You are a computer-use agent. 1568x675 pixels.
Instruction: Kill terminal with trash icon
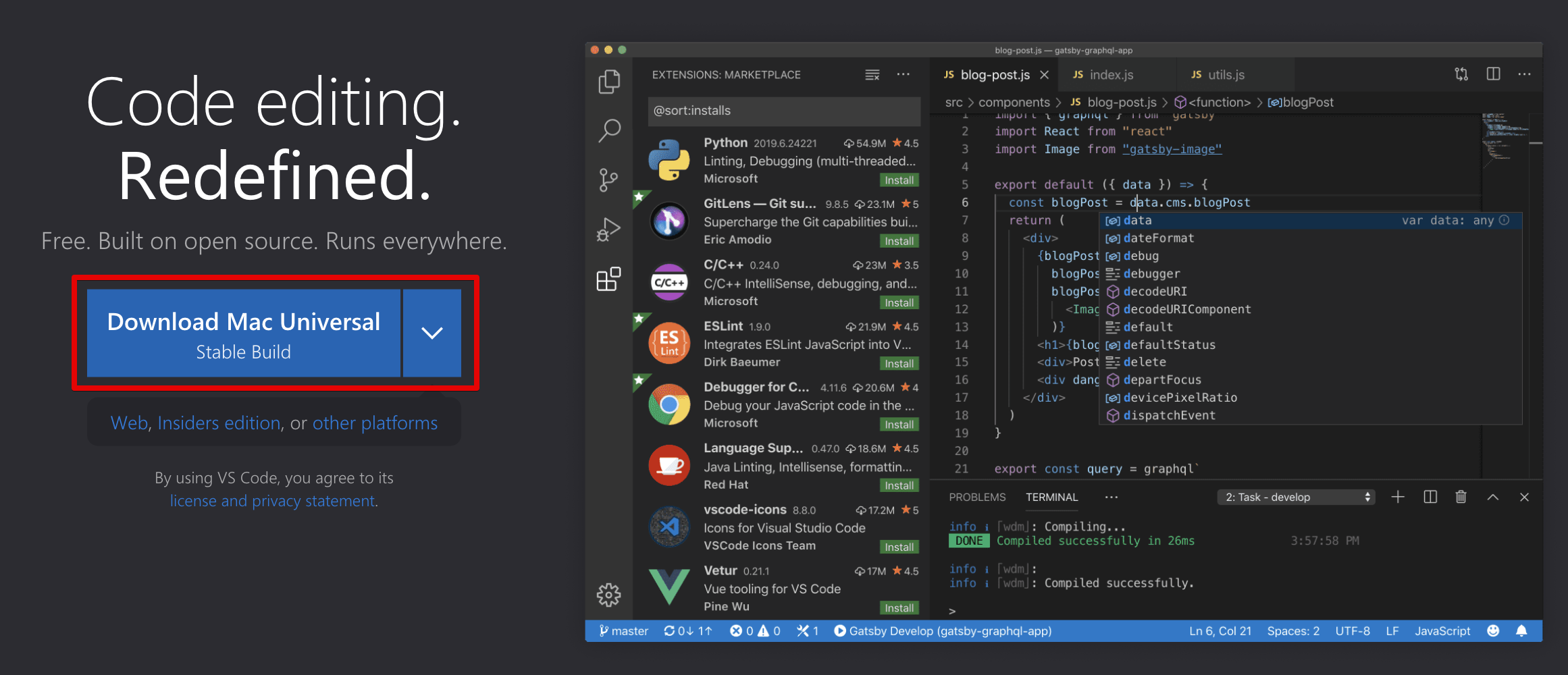(x=1461, y=497)
